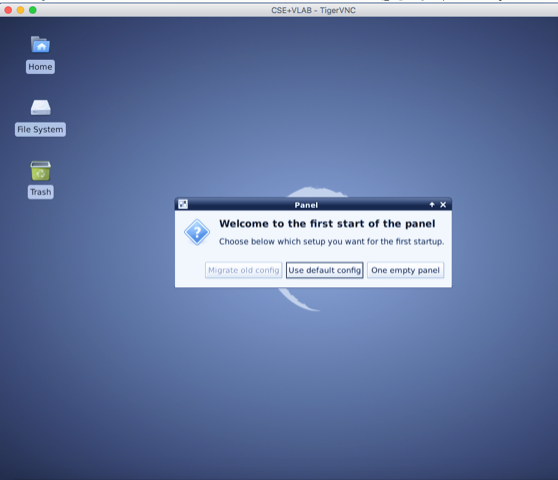Close the Panel dialog with X icon
558x480 pixels.
pos(443,205)
